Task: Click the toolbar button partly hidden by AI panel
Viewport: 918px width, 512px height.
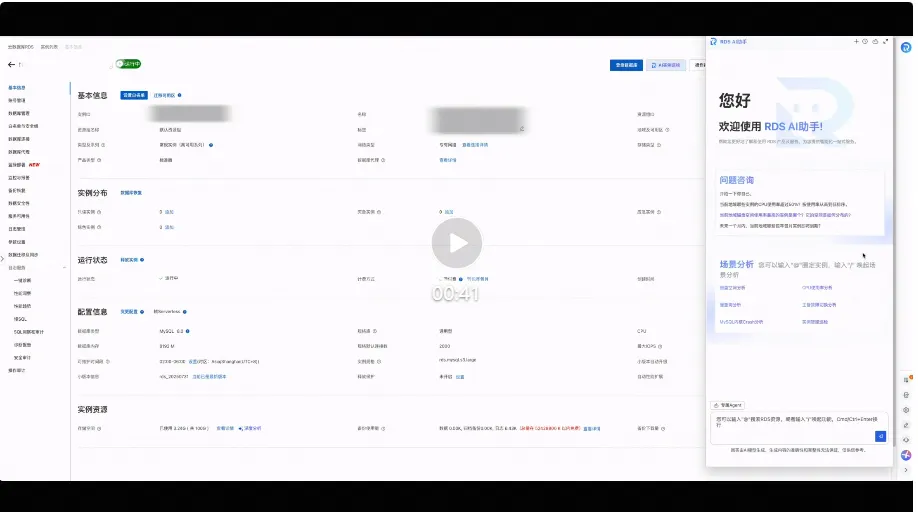Action: [698, 65]
